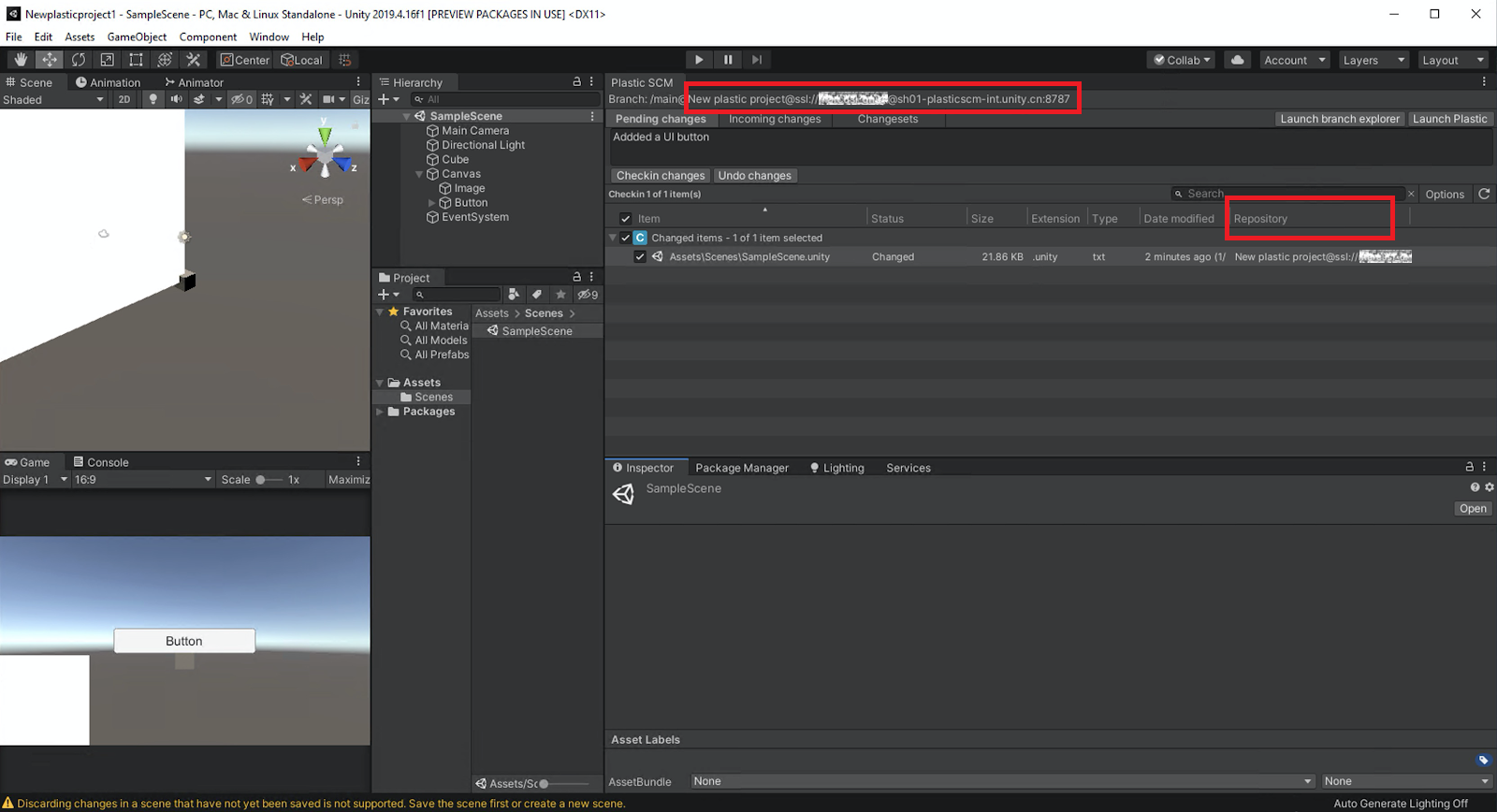Screen dimensions: 1497x812
Task: Toggle grid snapping icon in toolbar
Action: (x=345, y=60)
